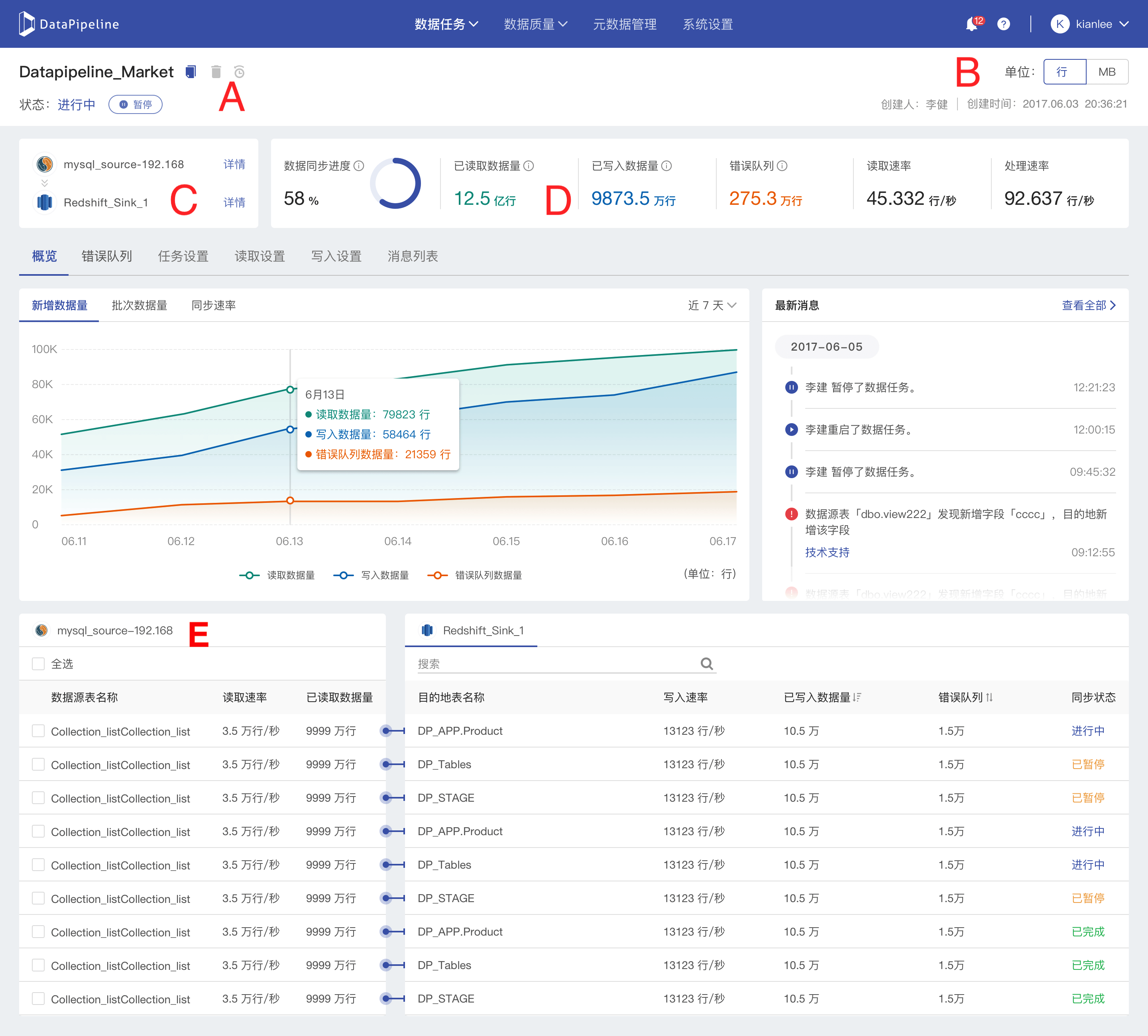
Task: Delete task with trash icon
Action: (x=216, y=72)
